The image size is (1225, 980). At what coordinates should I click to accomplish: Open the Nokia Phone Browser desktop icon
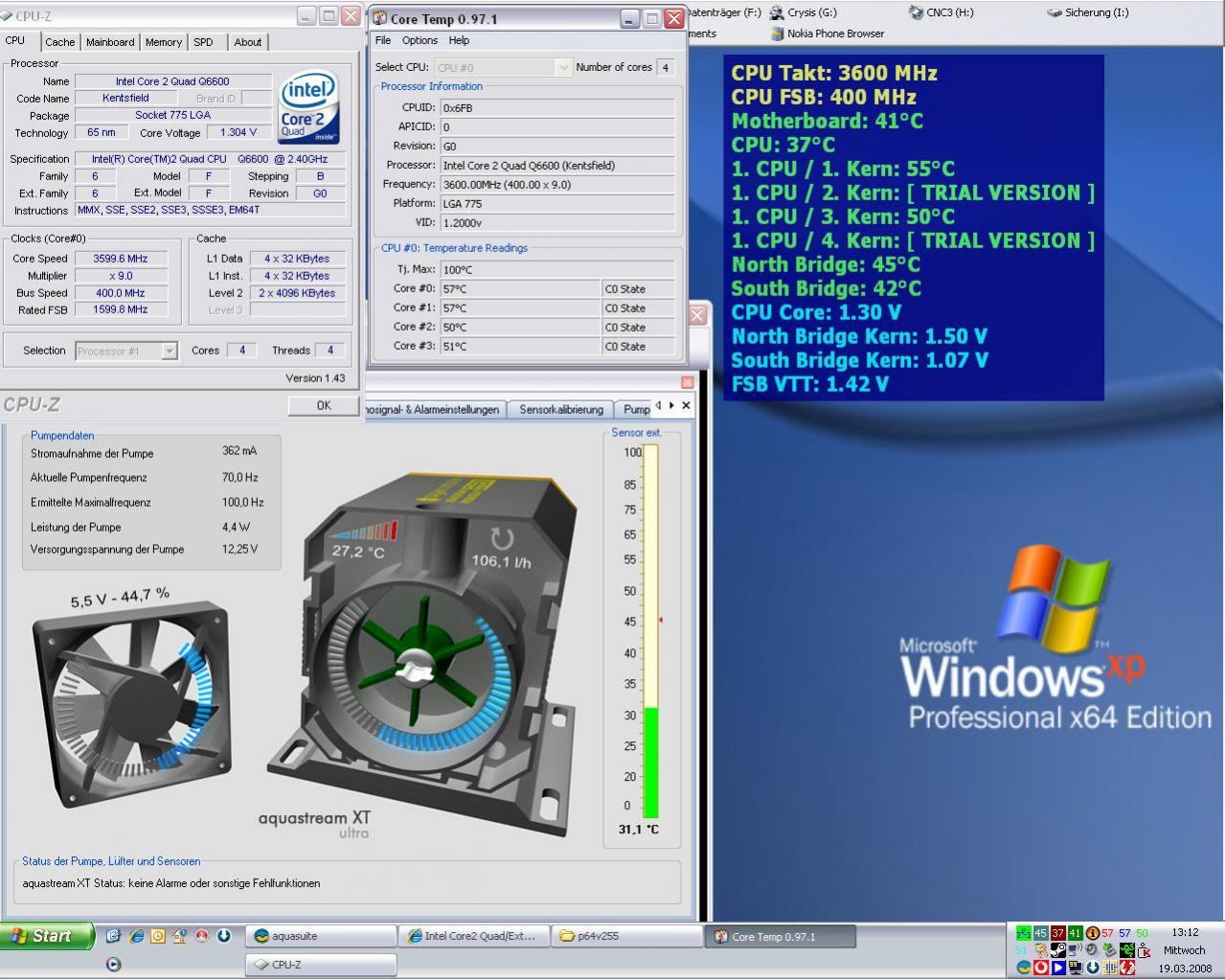pyautogui.click(x=828, y=34)
